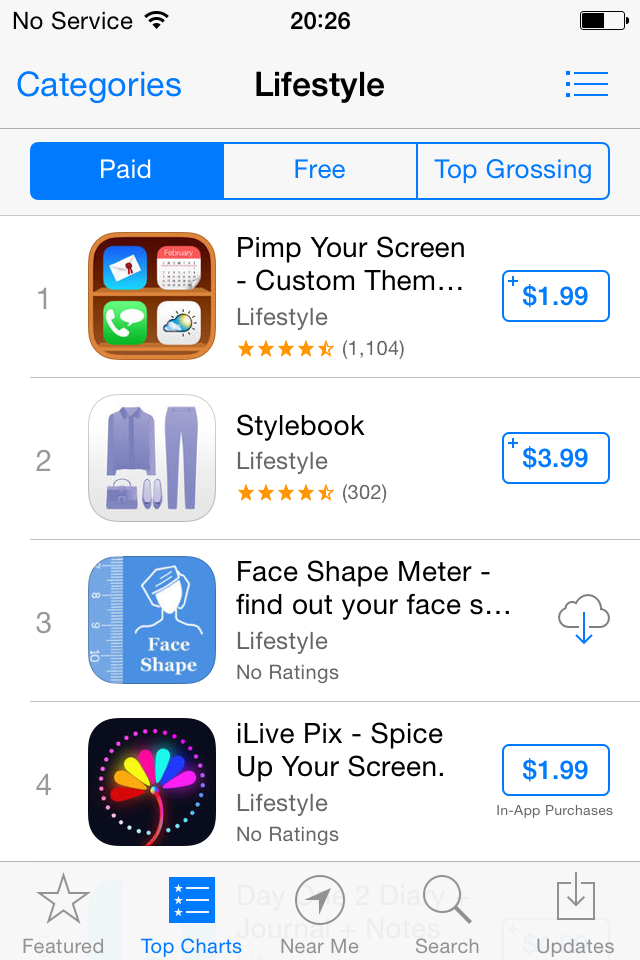This screenshot has height=960, width=640.
Task: Open the Stylebook app title
Action: [300, 426]
